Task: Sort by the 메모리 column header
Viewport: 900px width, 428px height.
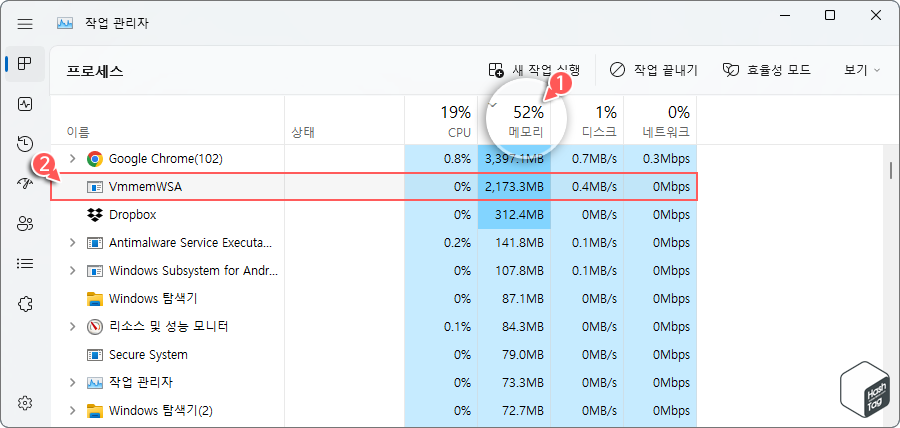Action: [514, 120]
